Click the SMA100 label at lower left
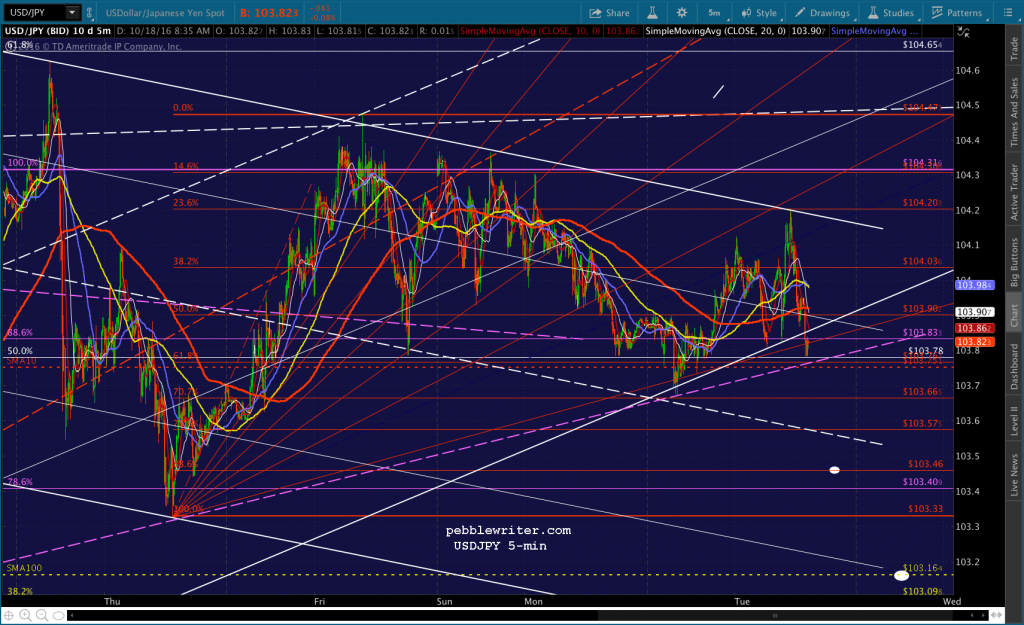Screen dimensions: 1024x625 24,568
